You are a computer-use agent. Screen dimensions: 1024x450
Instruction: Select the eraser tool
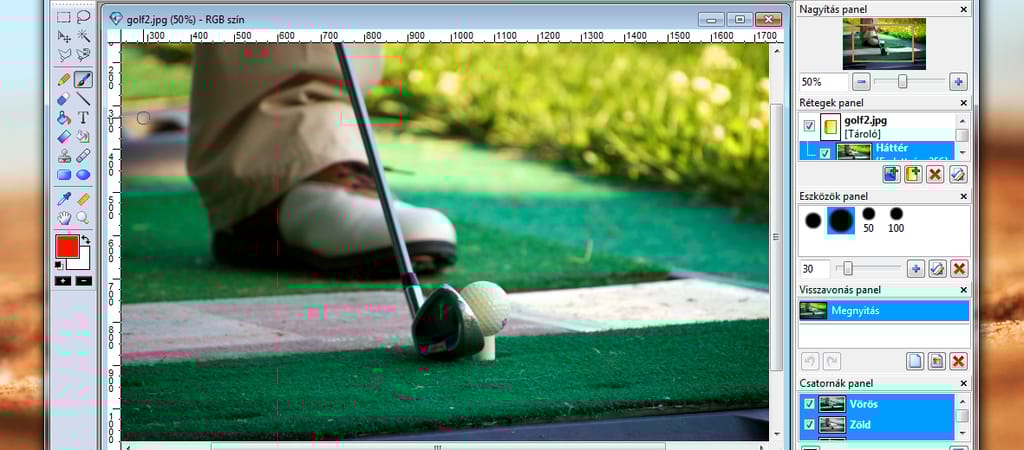[x=64, y=98]
